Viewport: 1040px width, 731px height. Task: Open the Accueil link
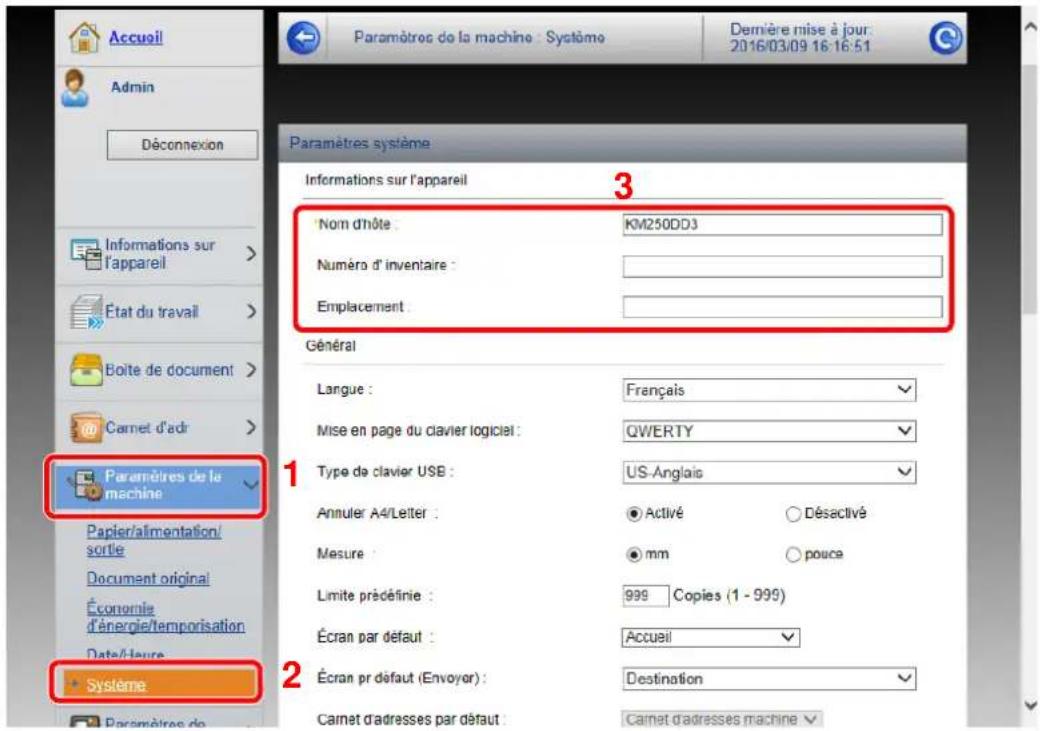pos(135,37)
